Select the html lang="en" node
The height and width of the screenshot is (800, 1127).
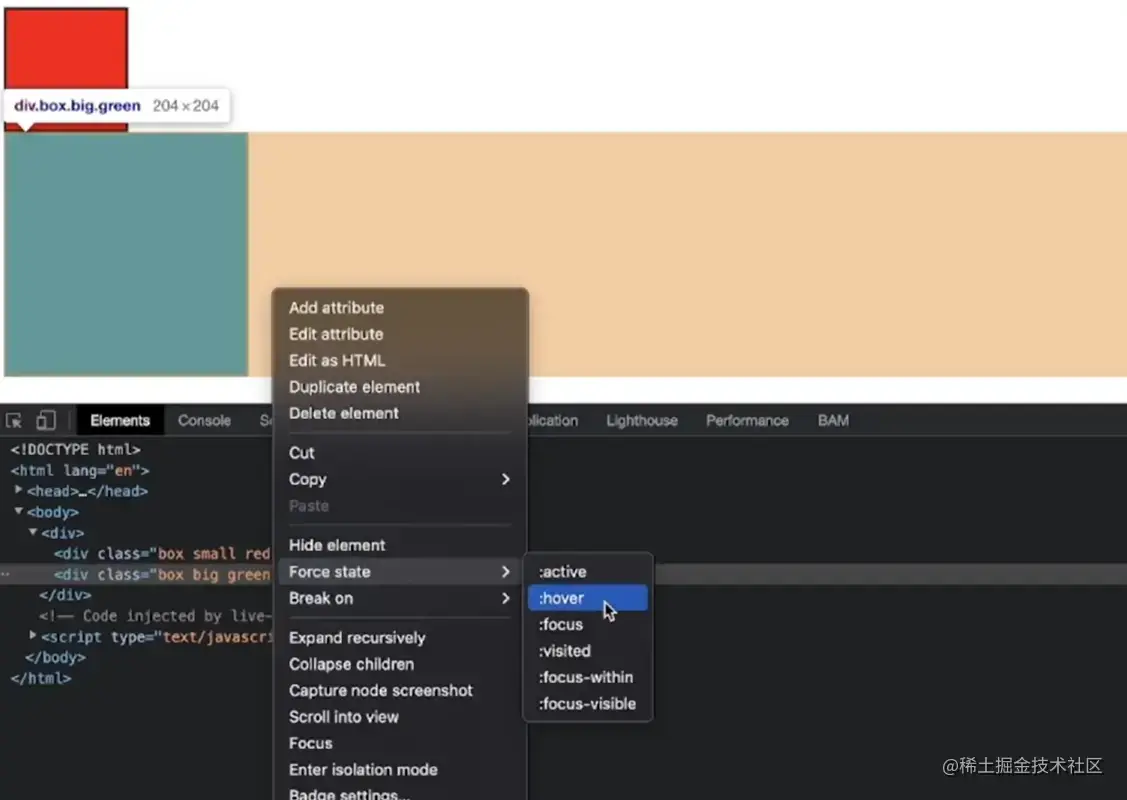pyautogui.click(x=80, y=471)
